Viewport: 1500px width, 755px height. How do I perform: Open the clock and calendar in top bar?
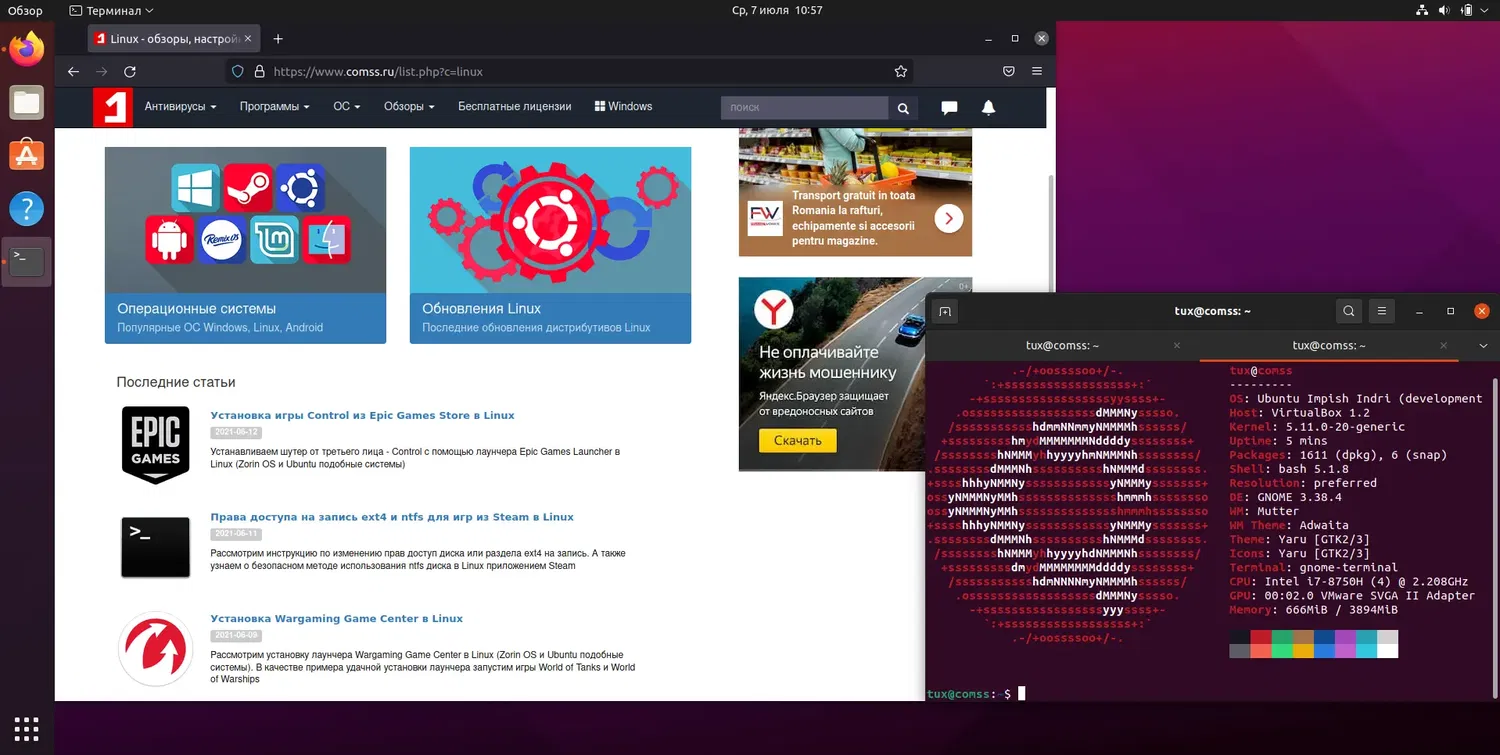coord(777,11)
